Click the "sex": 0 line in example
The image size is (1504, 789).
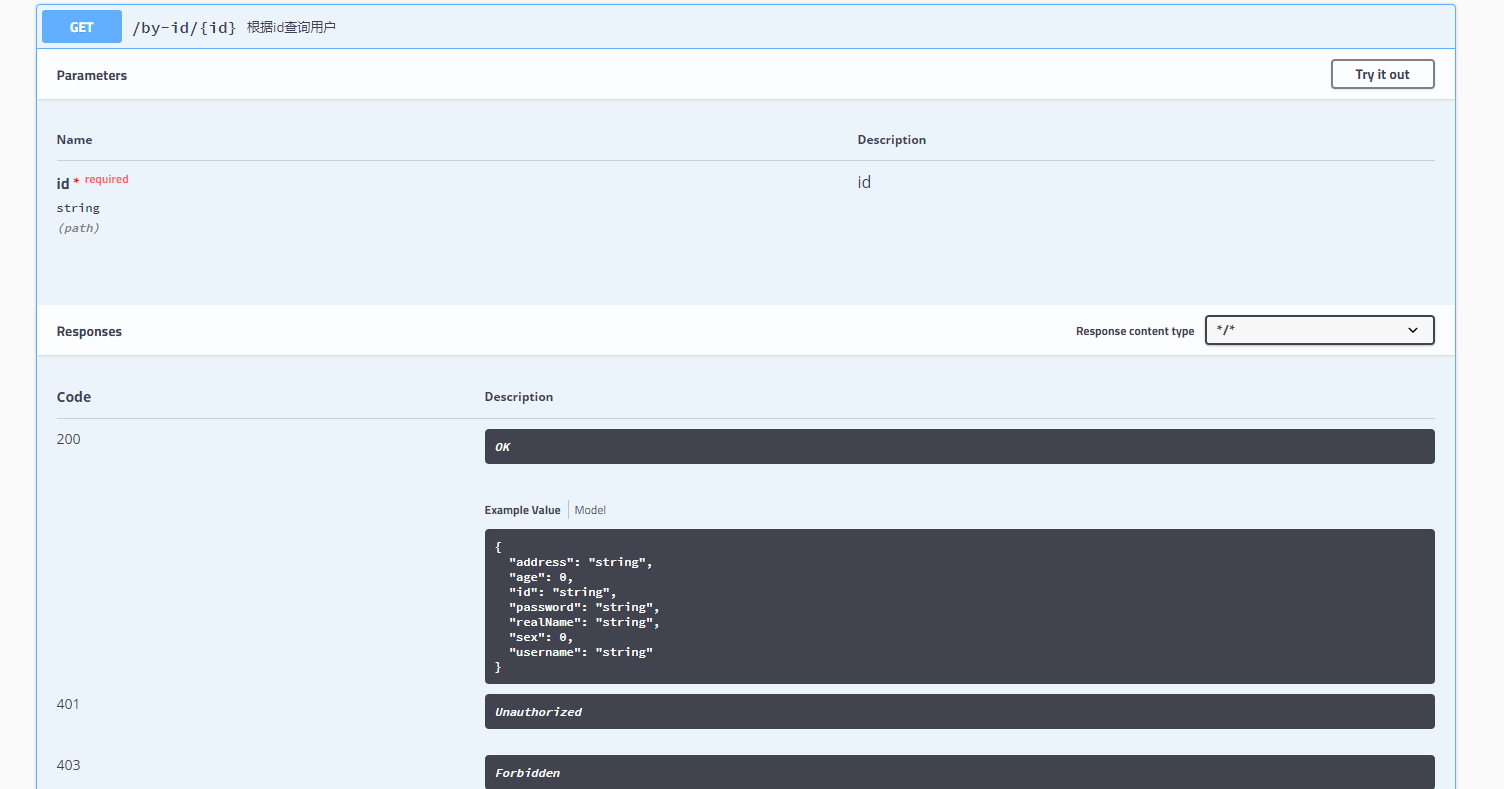541,637
